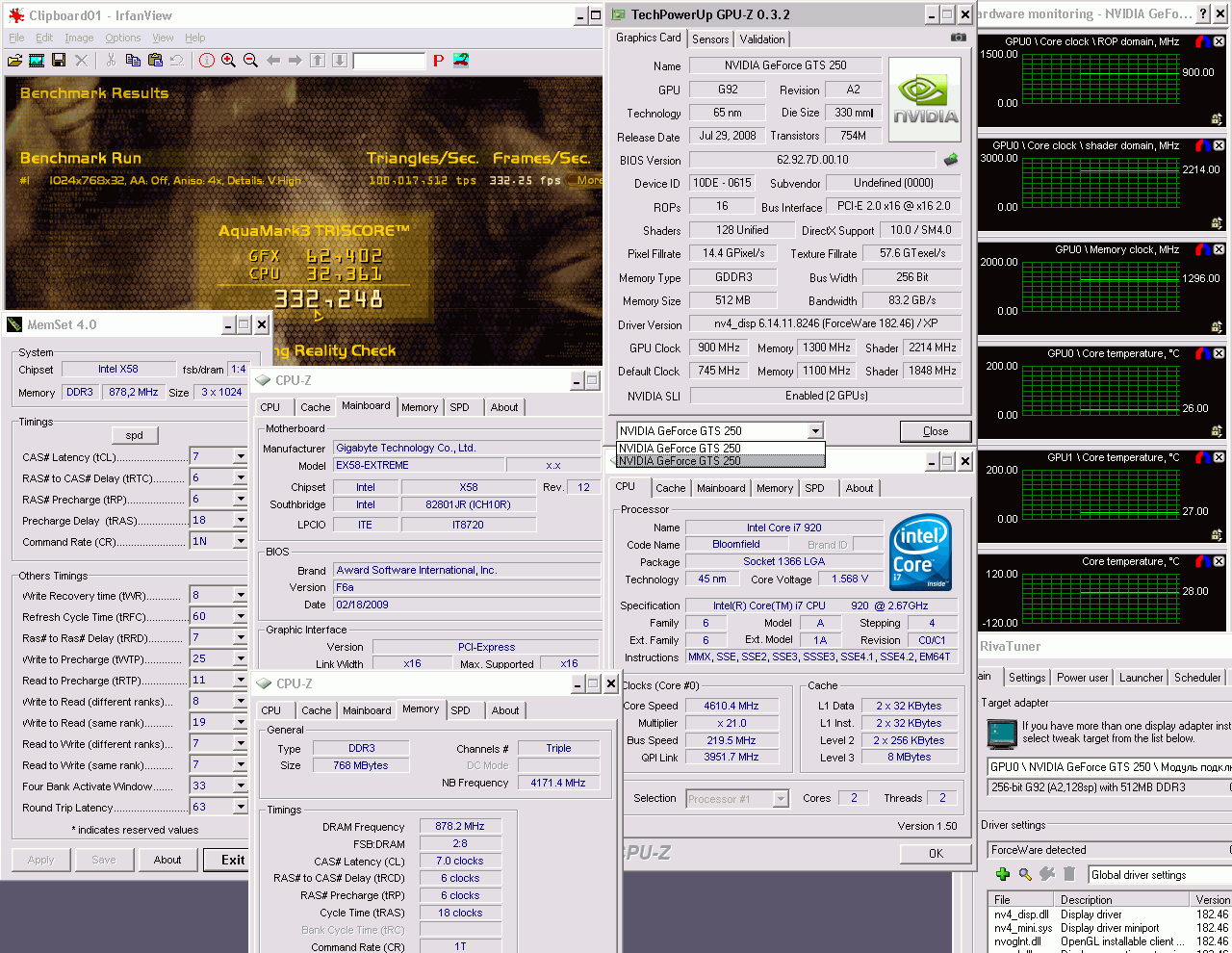
Task: Go to next image with right arrow
Action: click(295, 61)
